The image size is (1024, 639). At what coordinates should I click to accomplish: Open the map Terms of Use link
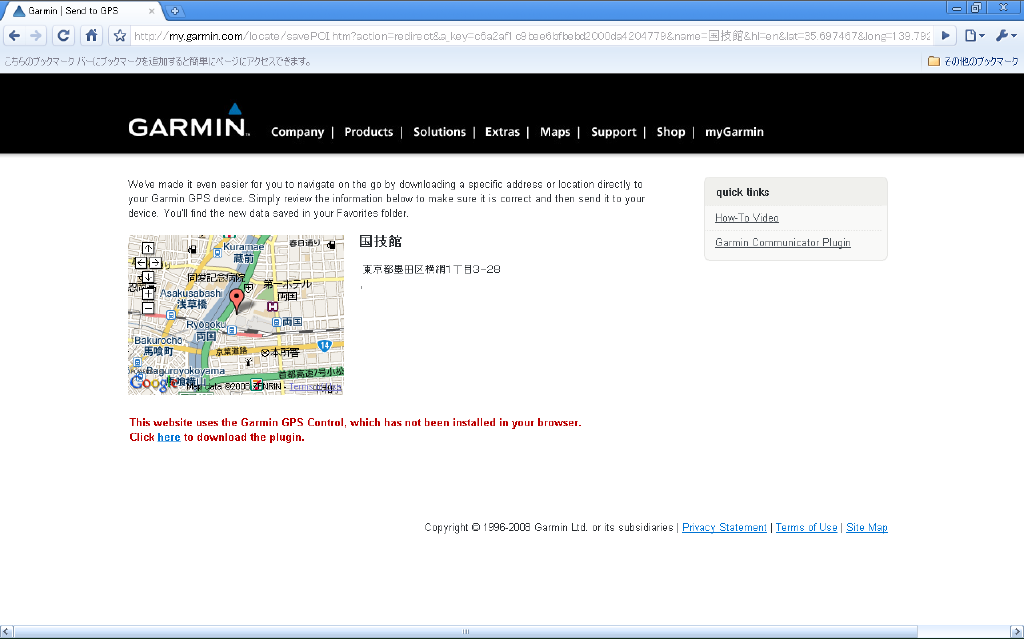(315, 387)
